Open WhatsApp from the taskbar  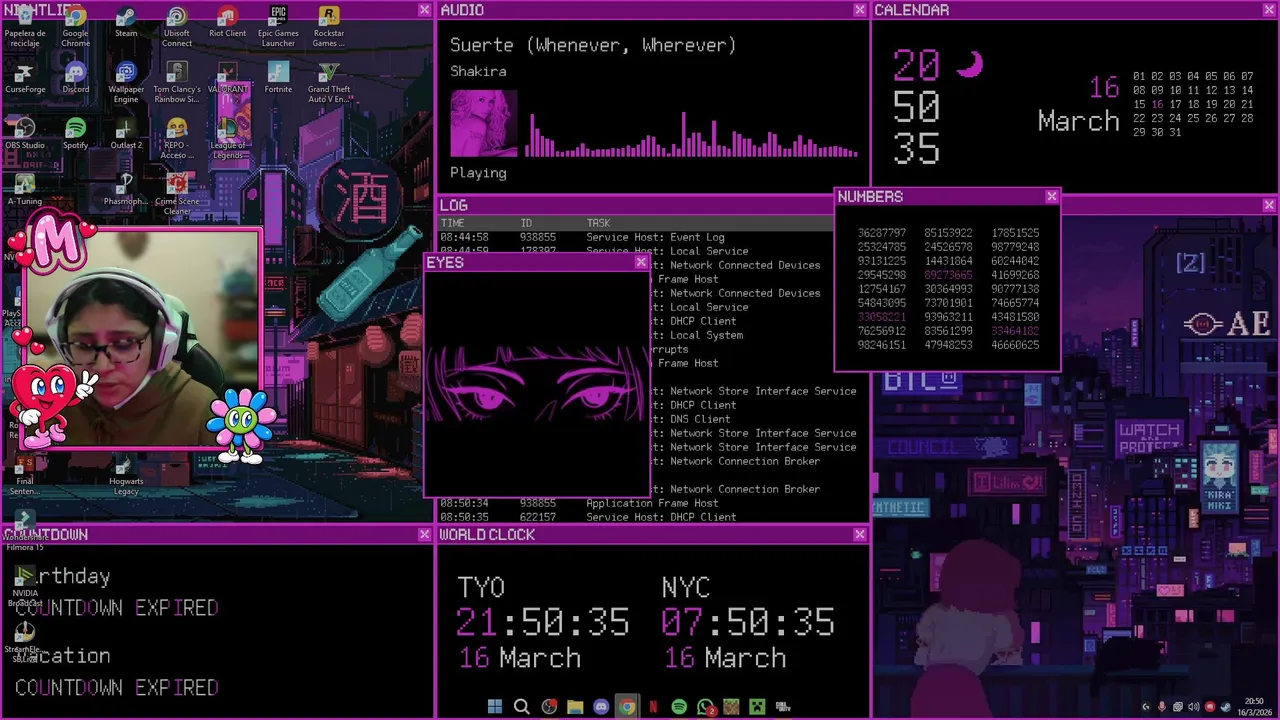click(705, 707)
